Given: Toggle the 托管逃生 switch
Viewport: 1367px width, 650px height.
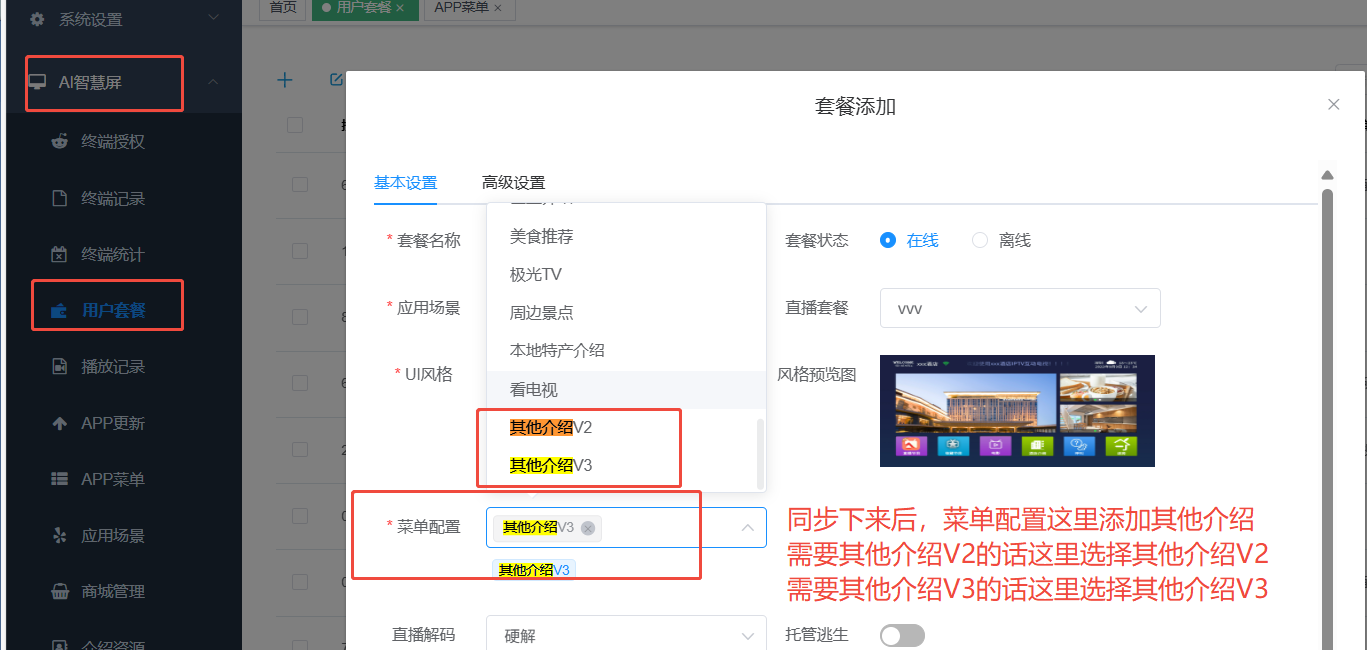Looking at the screenshot, I should 902,635.
